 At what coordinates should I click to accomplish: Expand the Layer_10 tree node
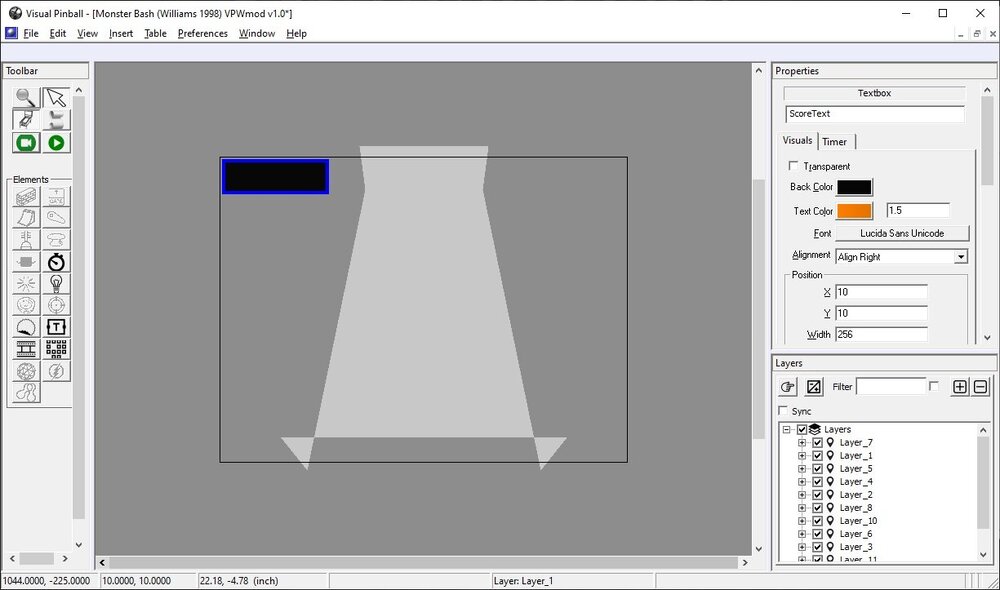(x=802, y=520)
